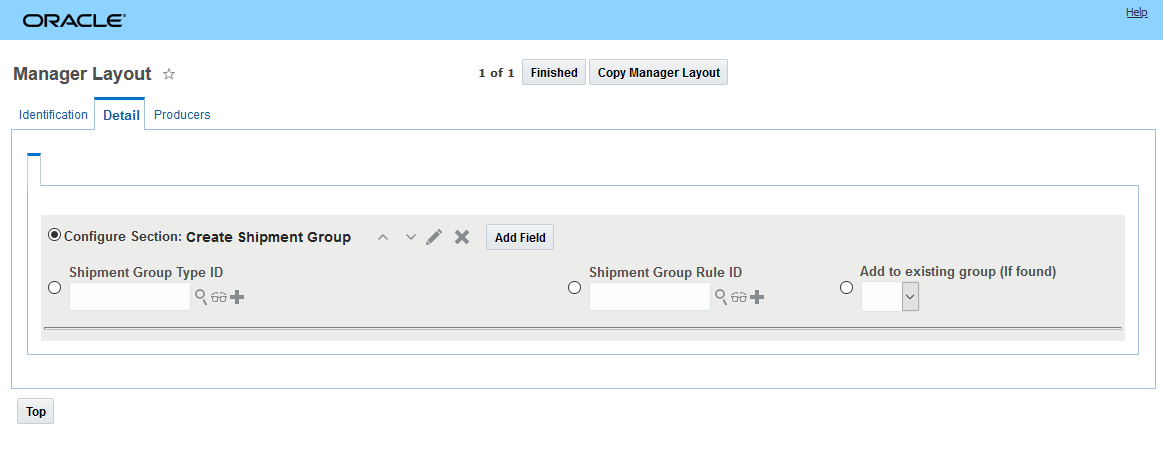The height and width of the screenshot is (450, 1163).
Task: Click view glasses icon for Shipment Group Type ID
Action: (x=219, y=297)
